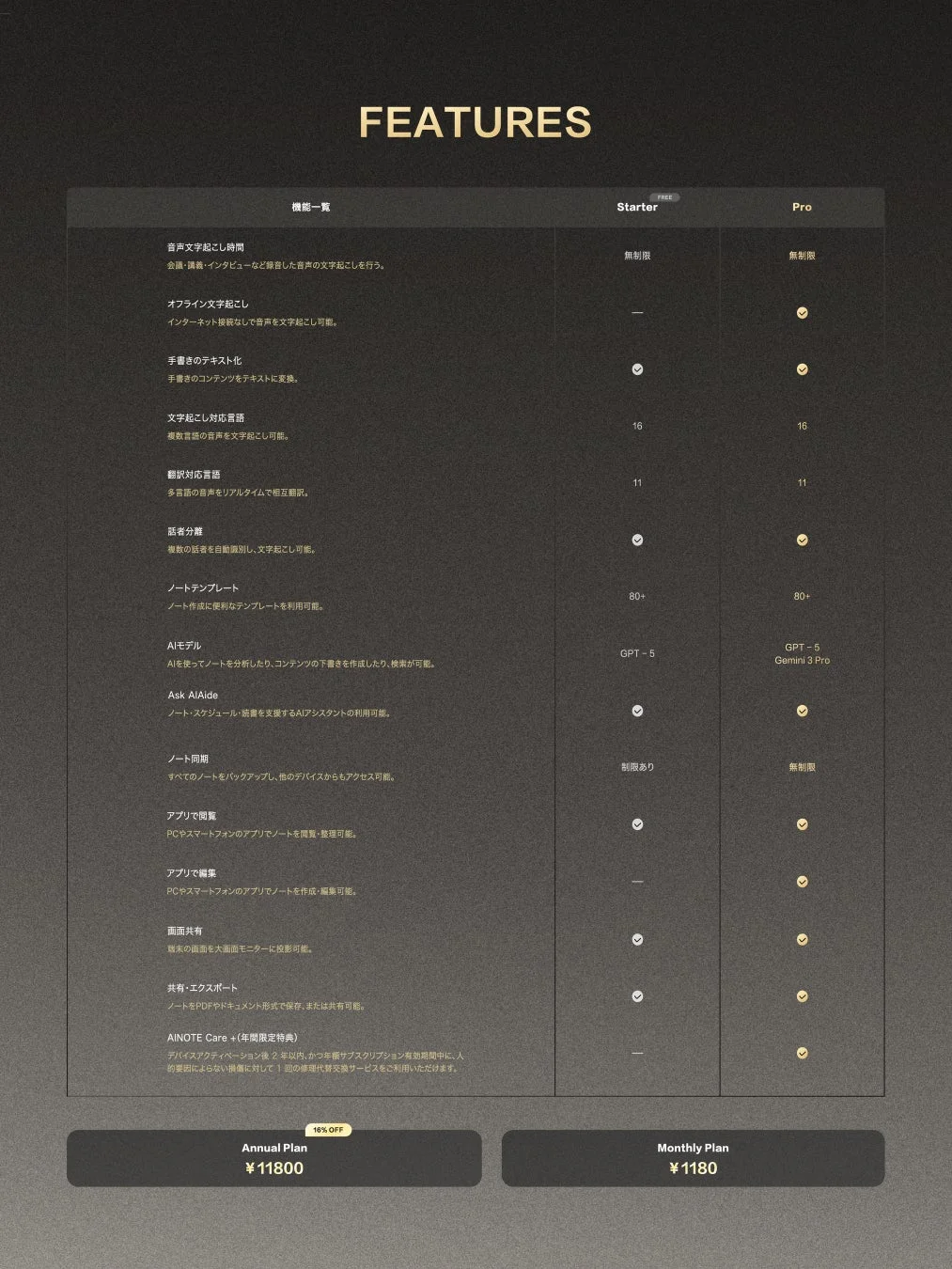Select the Pro checkmark for アプリで編集
Image resolution: width=952 pixels, height=1269 pixels.
[x=802, y=882]
